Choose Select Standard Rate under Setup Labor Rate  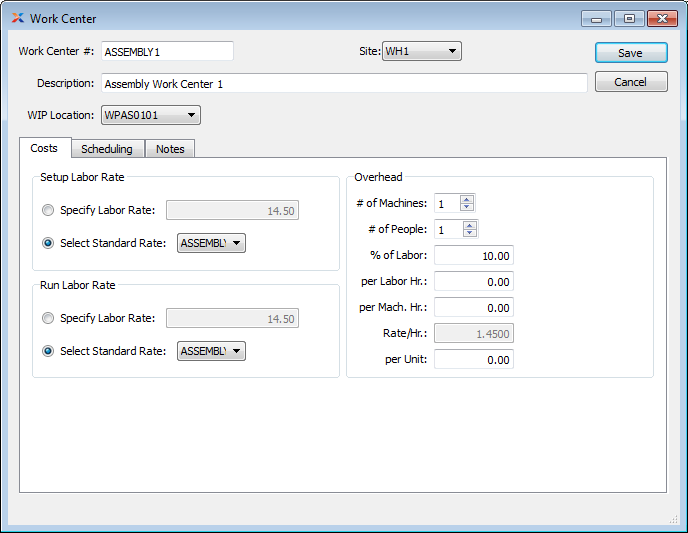(49, 243)
